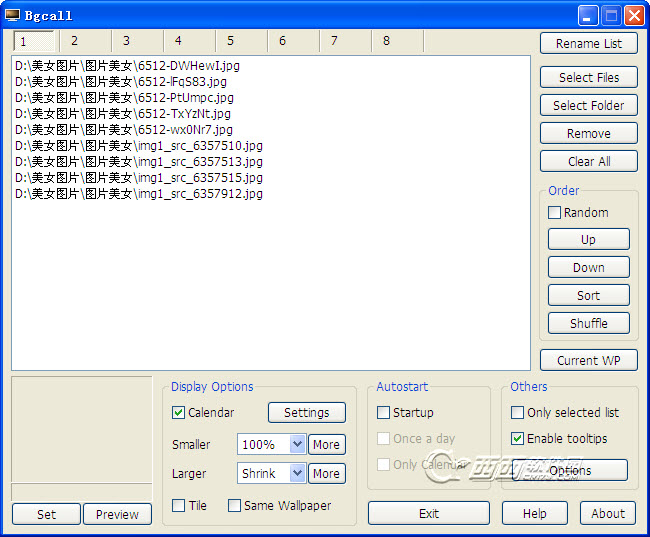Preview the selected wallpaper
The height and width of the screenshot is (537, 650).
pyautogui.click(x=117, y=514)
